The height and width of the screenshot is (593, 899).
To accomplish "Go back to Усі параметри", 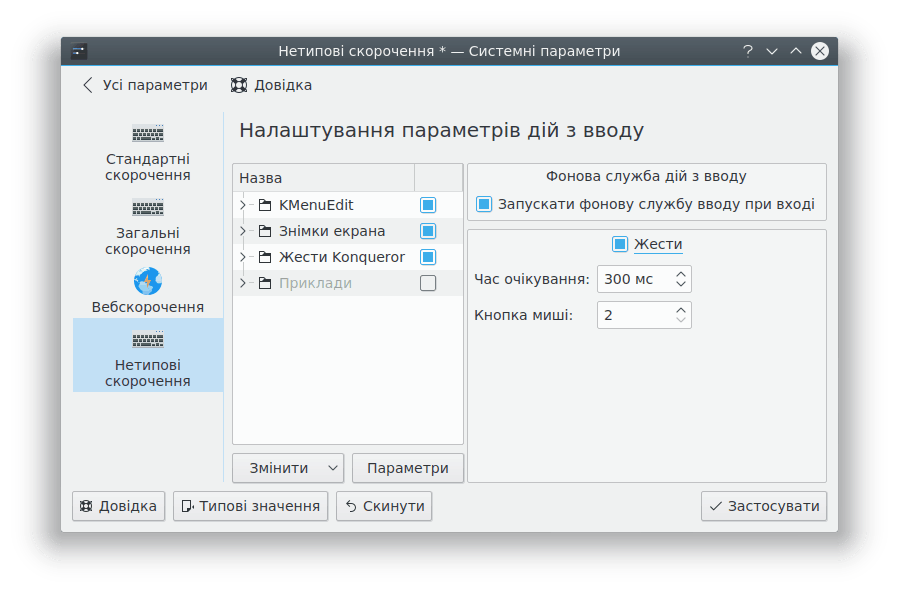I will [145, 85].
